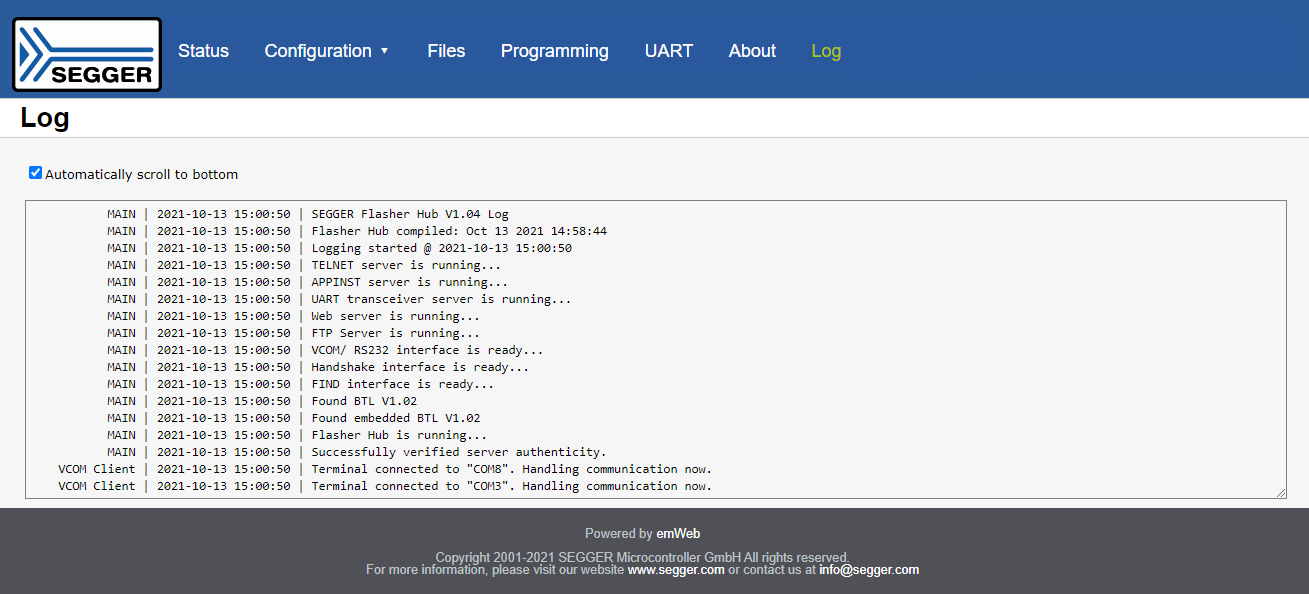Click the log area resize handle

tap(1280, 492)
